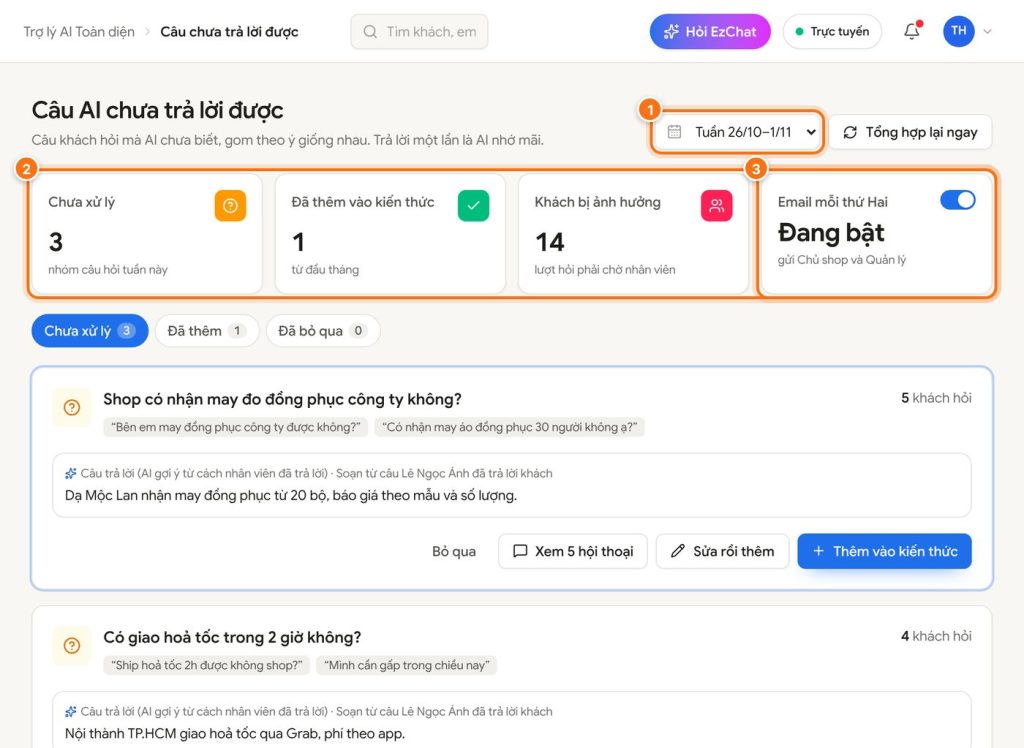The width and height of the screenshot is (1024, 748).
Task: Click the answer text 'Dạ Mộc Lan nhận may đồng phục'
Action: (x=291, y=495)
